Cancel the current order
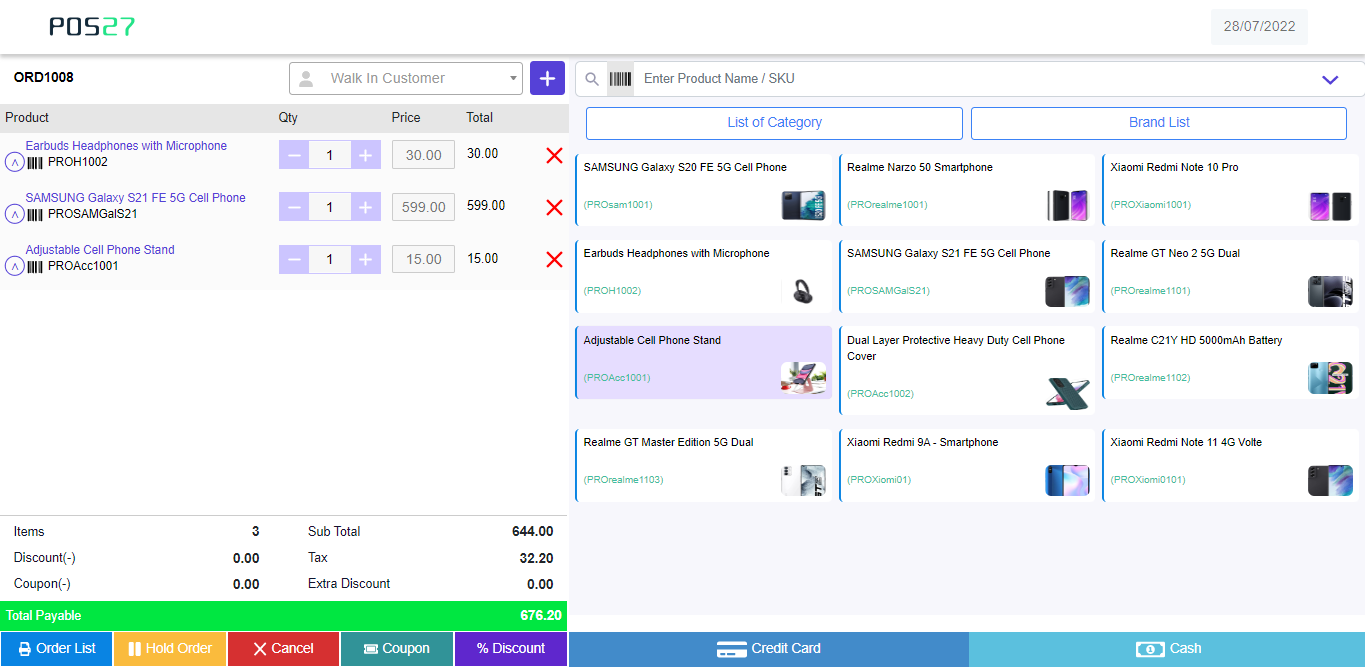The image size is (1365, 667). pos(284,649)
